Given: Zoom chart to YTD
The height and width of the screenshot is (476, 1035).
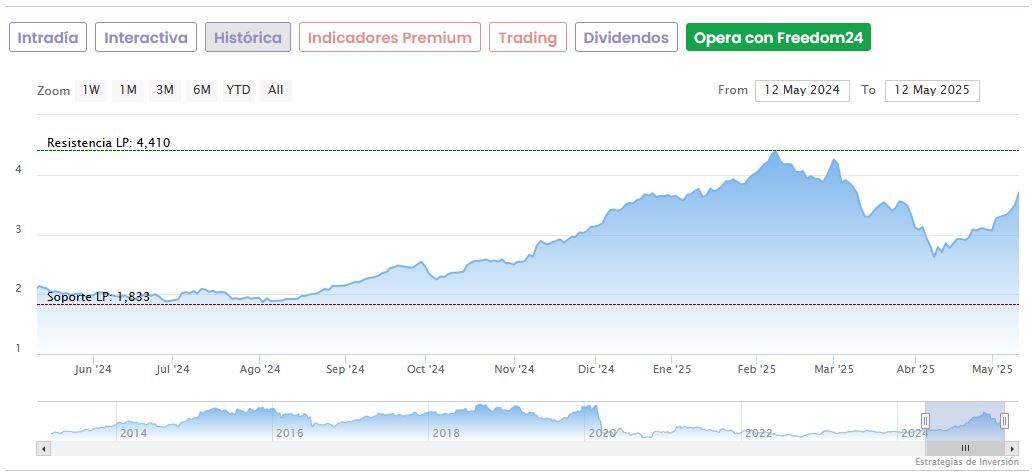Looking at the screenshot, I should tap(238, 90).
